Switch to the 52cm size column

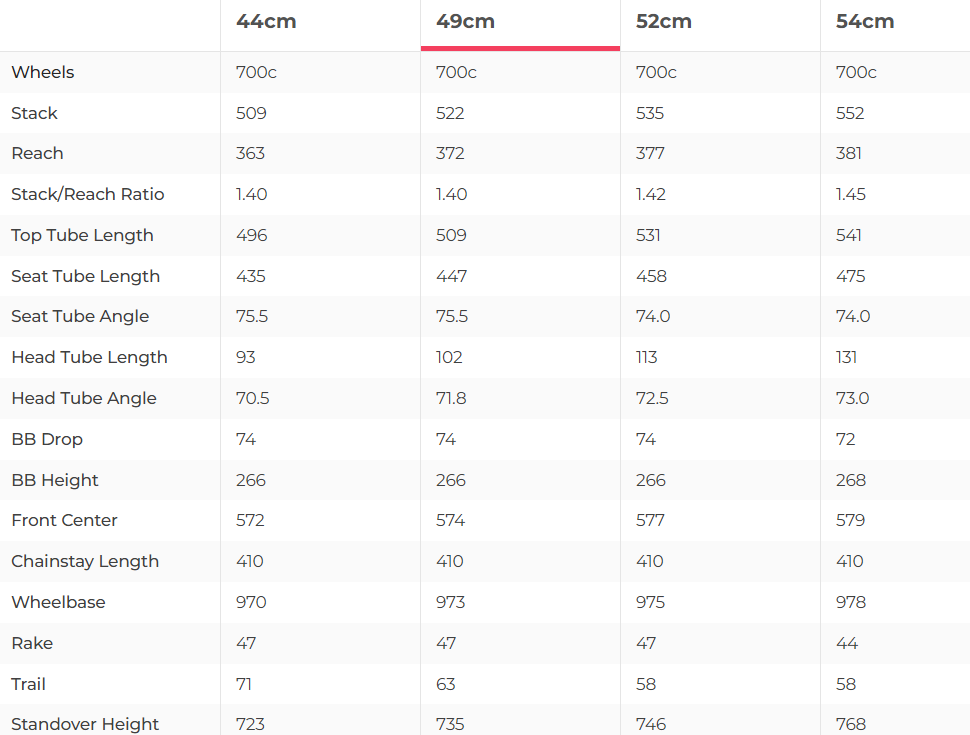[x=664, y=22]
